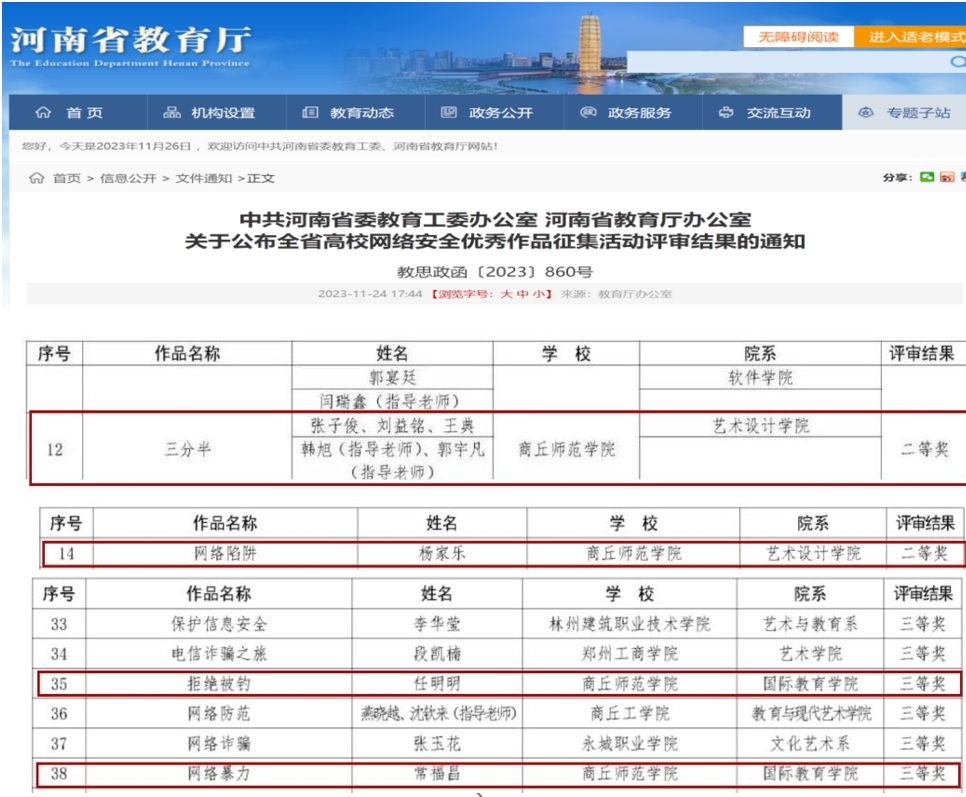Click the work name 网络暴力
This screenshot has height=797, width=966.
(x=219, y=774)
